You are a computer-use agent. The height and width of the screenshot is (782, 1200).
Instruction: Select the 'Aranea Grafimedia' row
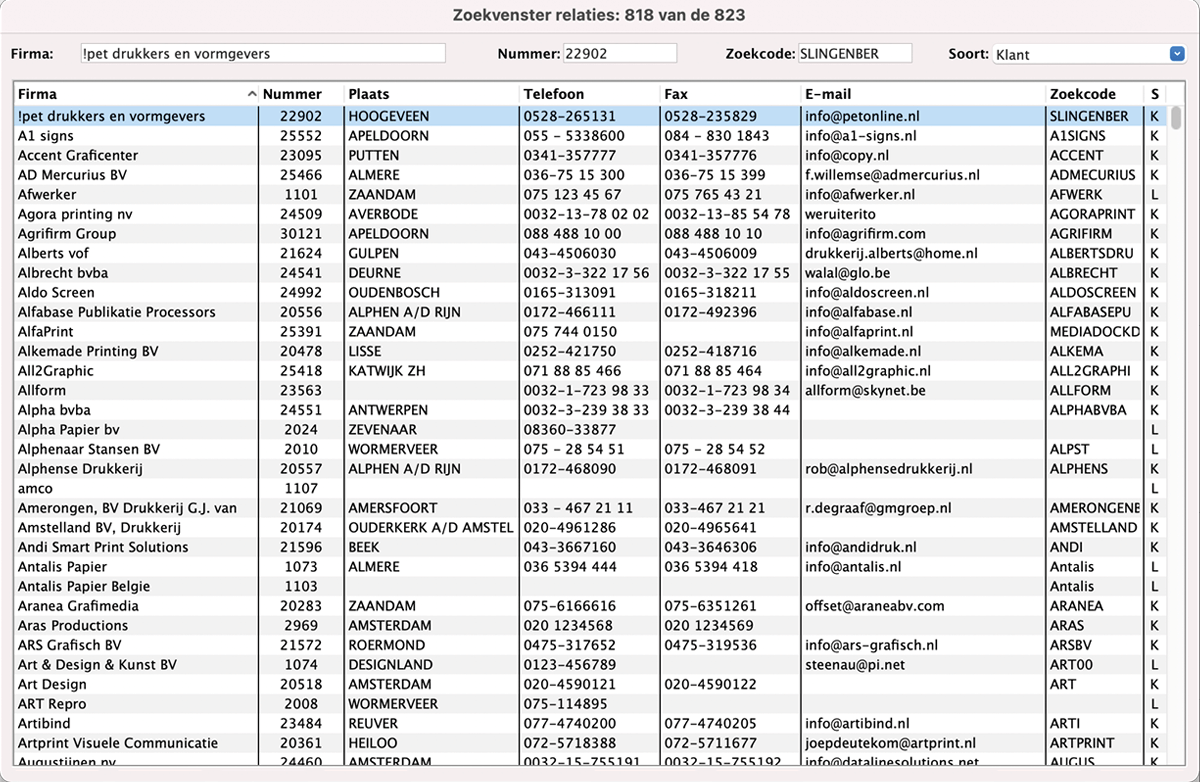592,606
